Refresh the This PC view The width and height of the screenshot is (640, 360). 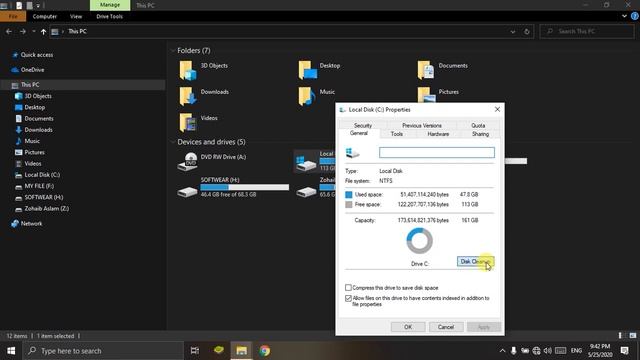pos(527,31)
